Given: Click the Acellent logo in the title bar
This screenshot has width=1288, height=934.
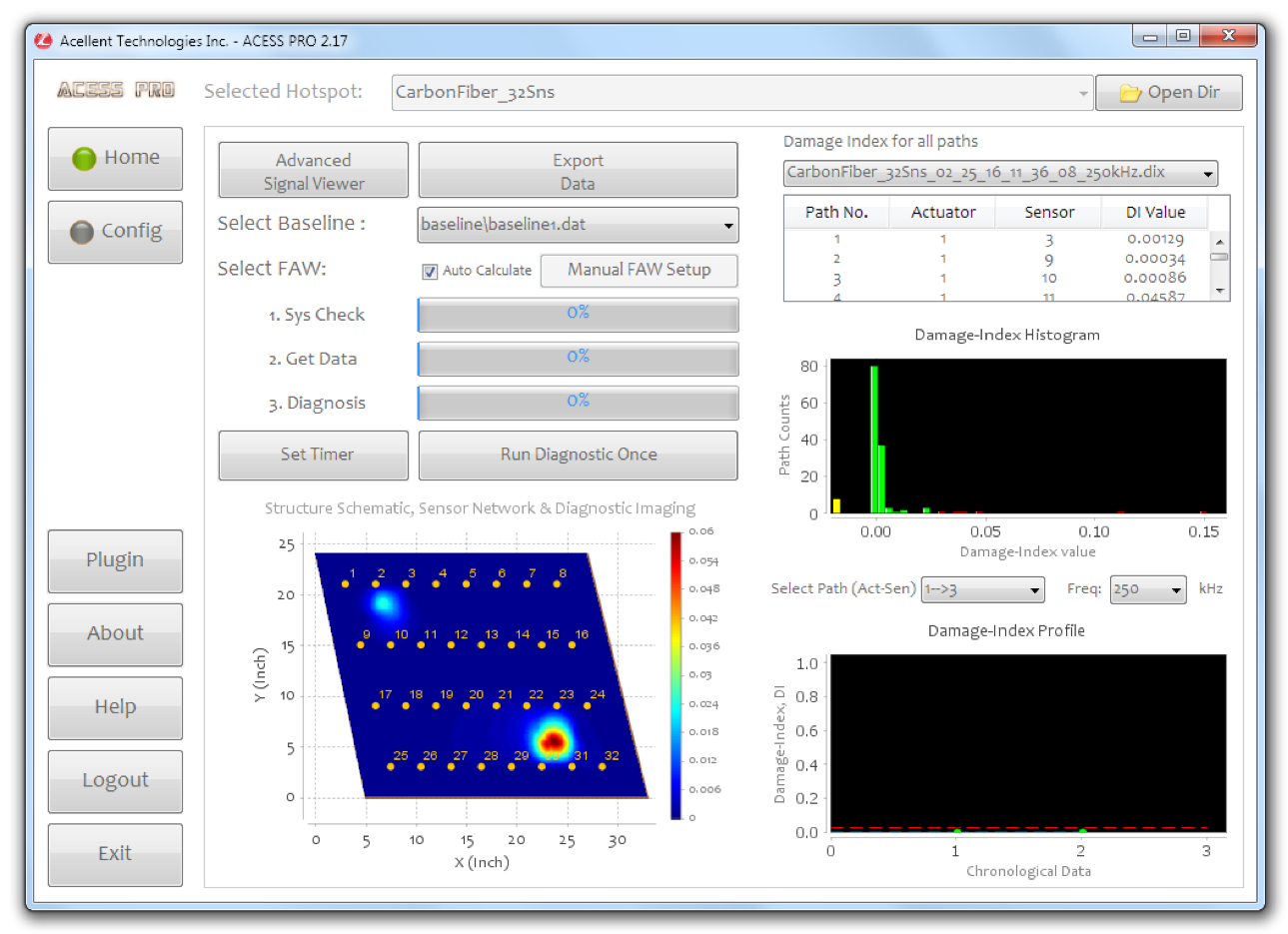Looking at the screenshot, I should tap(42, 40).
